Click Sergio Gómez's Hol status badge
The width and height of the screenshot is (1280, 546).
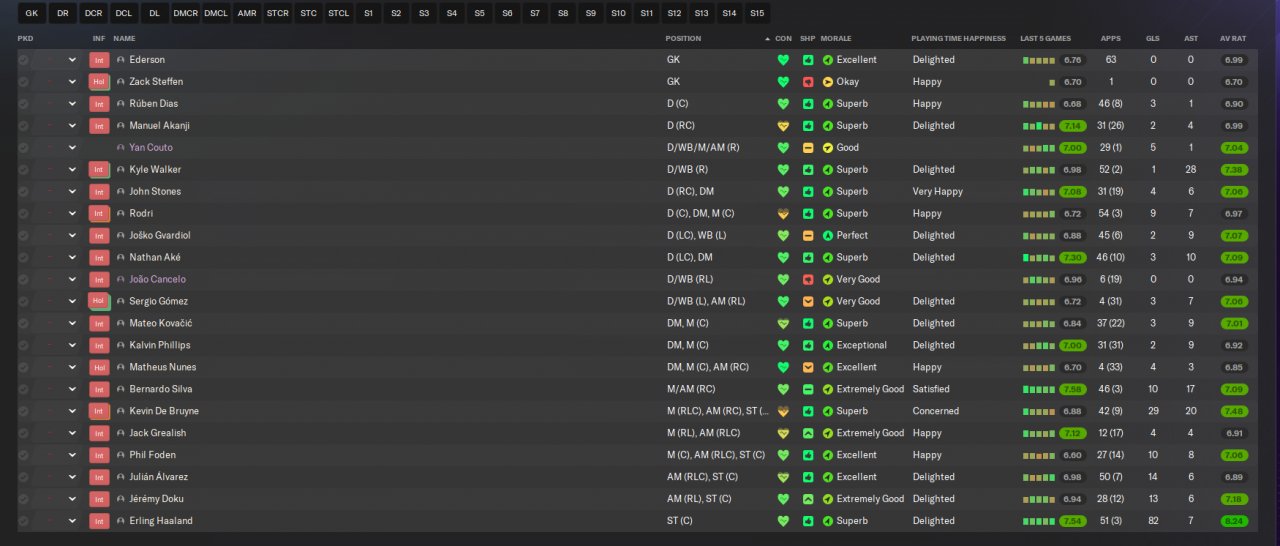pos(98,302)
